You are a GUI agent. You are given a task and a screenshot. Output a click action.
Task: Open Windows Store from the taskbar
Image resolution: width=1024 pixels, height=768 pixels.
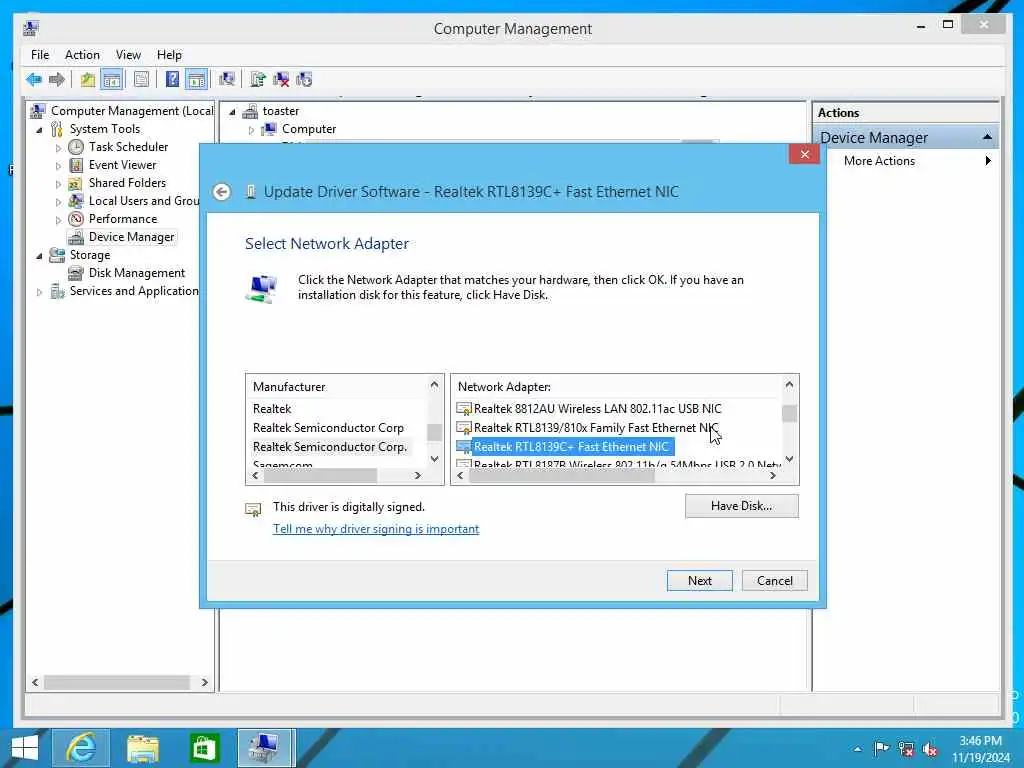(x=204, y=748)
